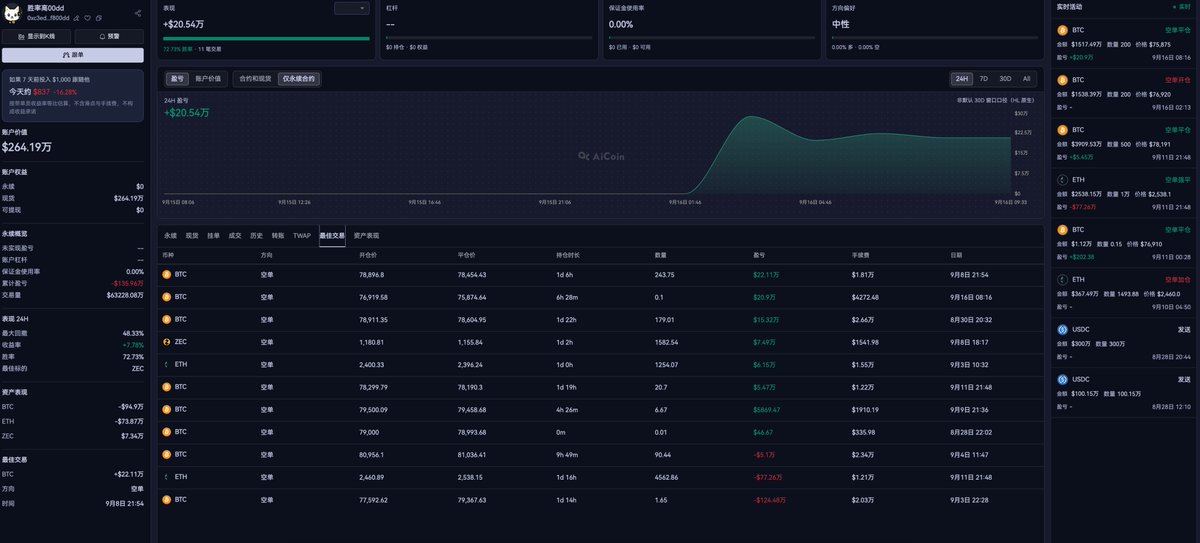Click the ETH icon in the $2538.15万 activity
The height and width of the screenshot is (543, 1200).
click(x=1063, y=180)
